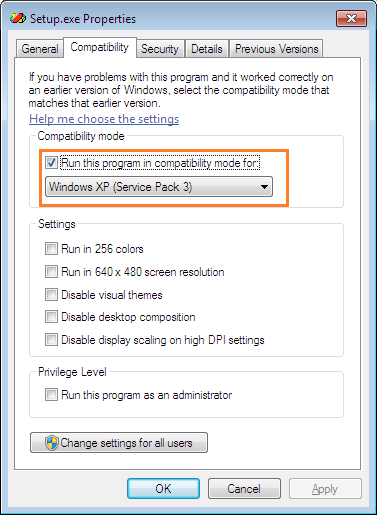Viewport: 377px width, 515px height.
Task: Select the Previous Versions tab
Action: coord(276,49)
